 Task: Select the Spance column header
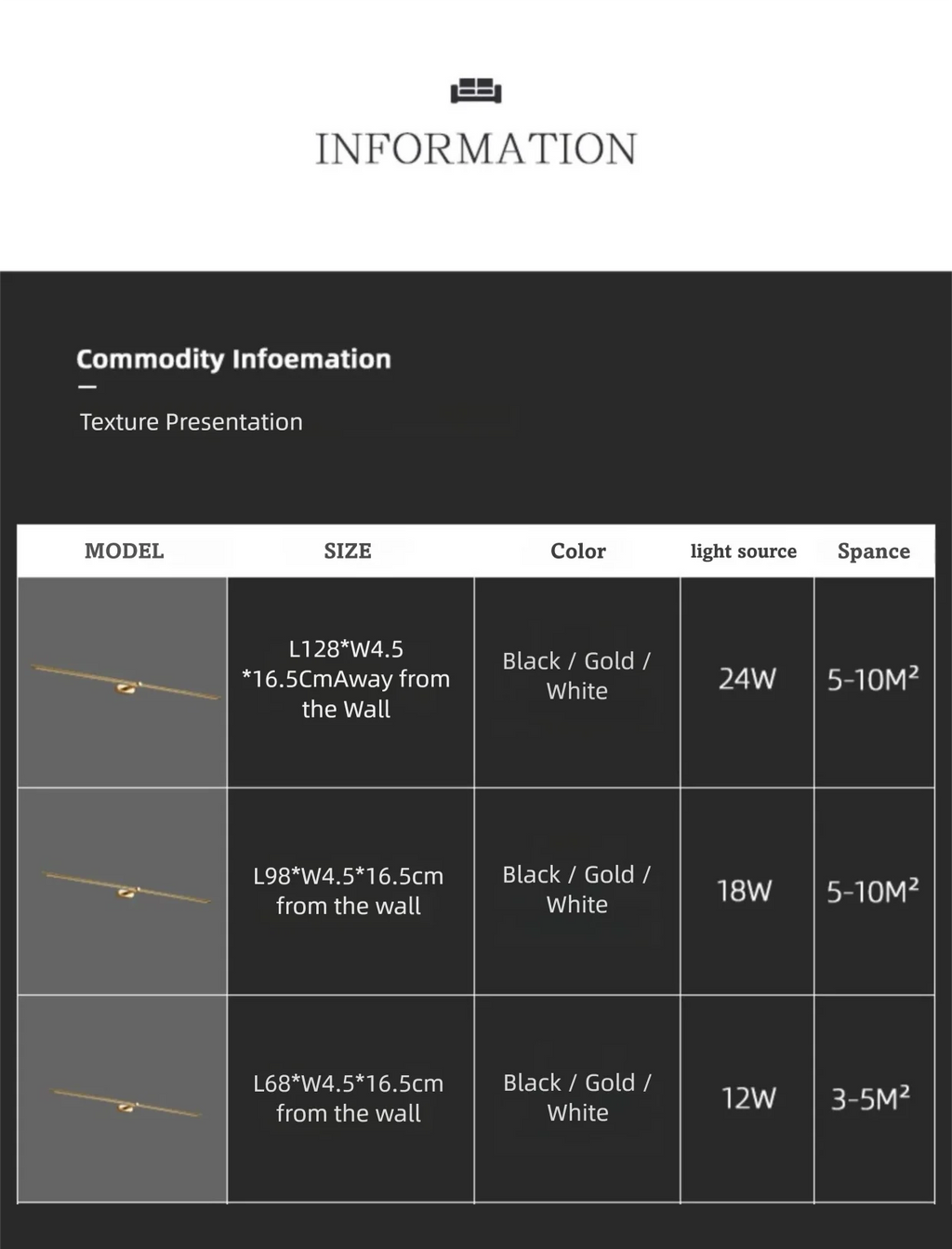[x=874, y=551]
